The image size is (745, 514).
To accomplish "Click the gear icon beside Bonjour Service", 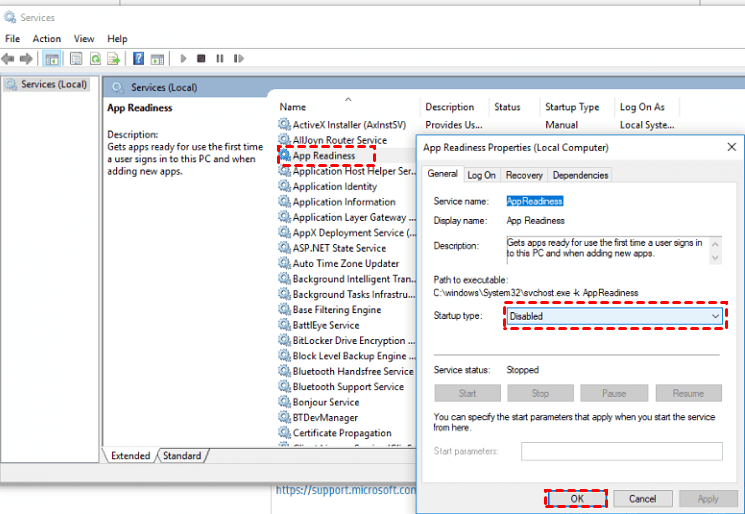I will tap(284, 402).
